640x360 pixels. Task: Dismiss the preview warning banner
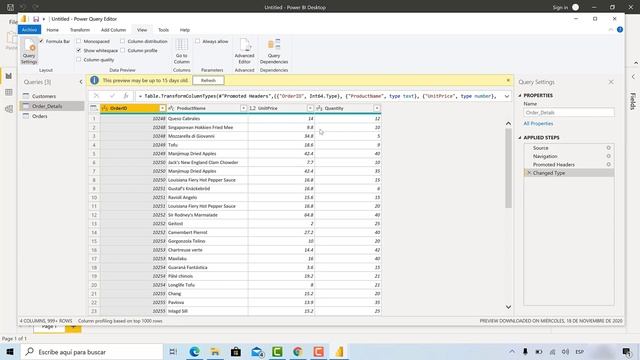pos(508,80)
